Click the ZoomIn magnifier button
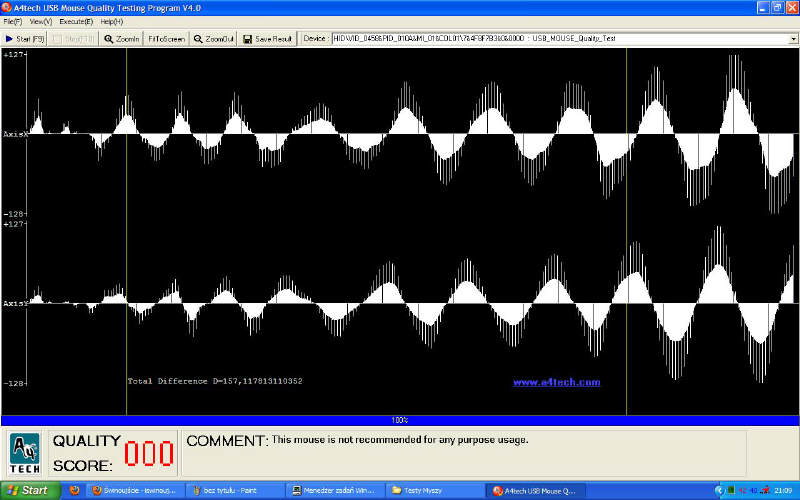Image resolution: width=800 pixels, height=500 pixels. click(x=122, y=39)
